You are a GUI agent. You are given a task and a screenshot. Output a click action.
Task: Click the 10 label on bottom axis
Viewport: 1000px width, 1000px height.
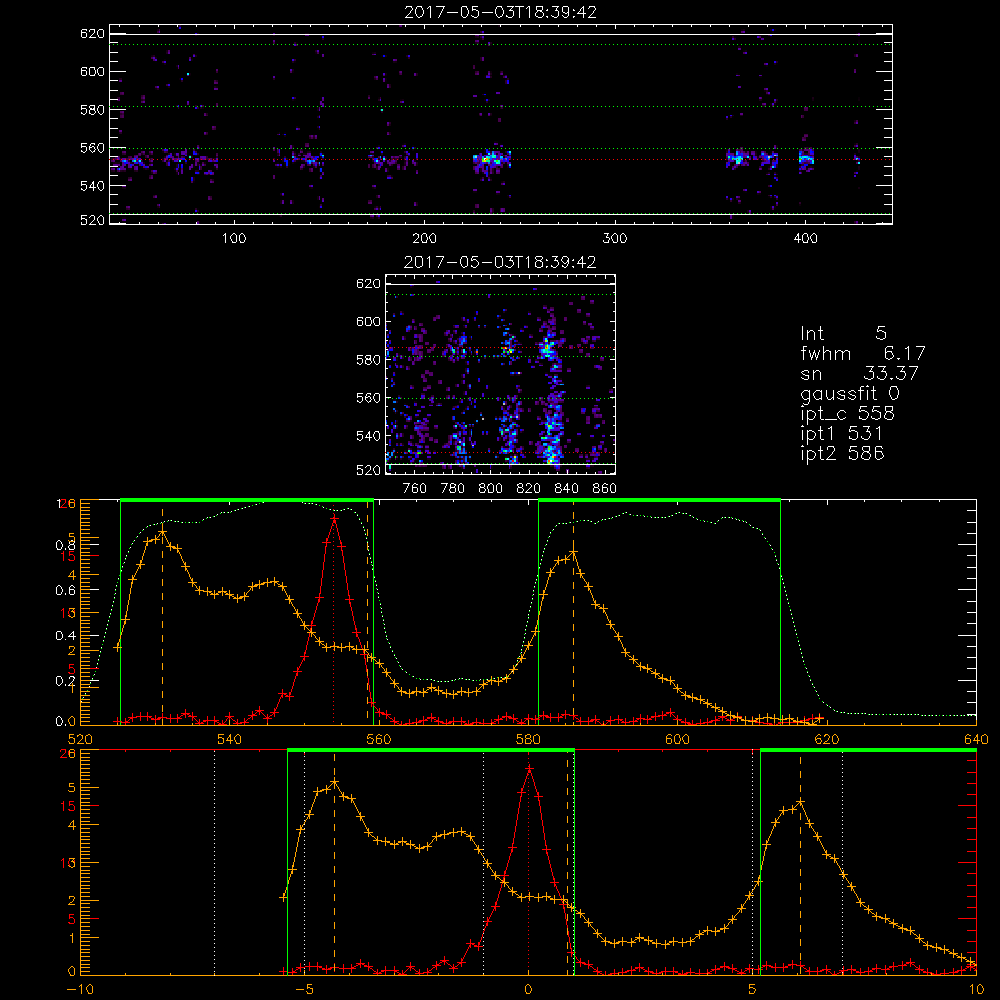[x=976, y=990]
